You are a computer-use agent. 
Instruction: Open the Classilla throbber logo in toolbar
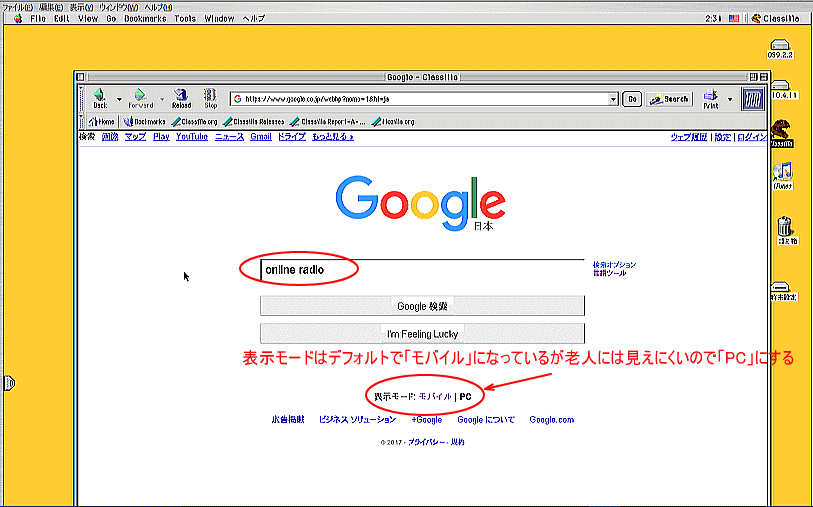click(x=753, y=100)
